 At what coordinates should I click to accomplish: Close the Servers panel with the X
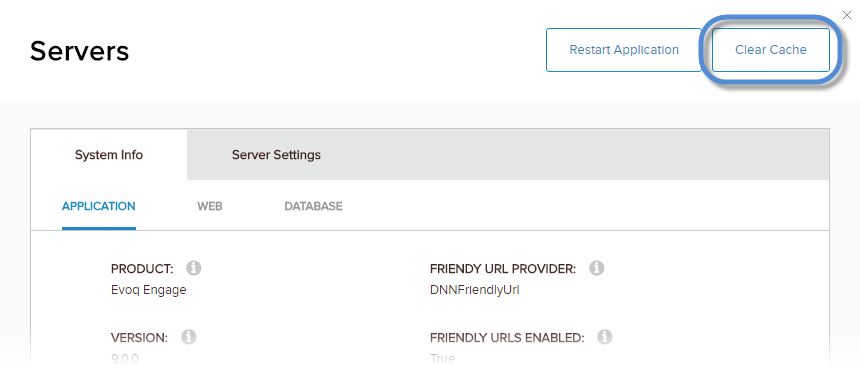click(847, 15)
